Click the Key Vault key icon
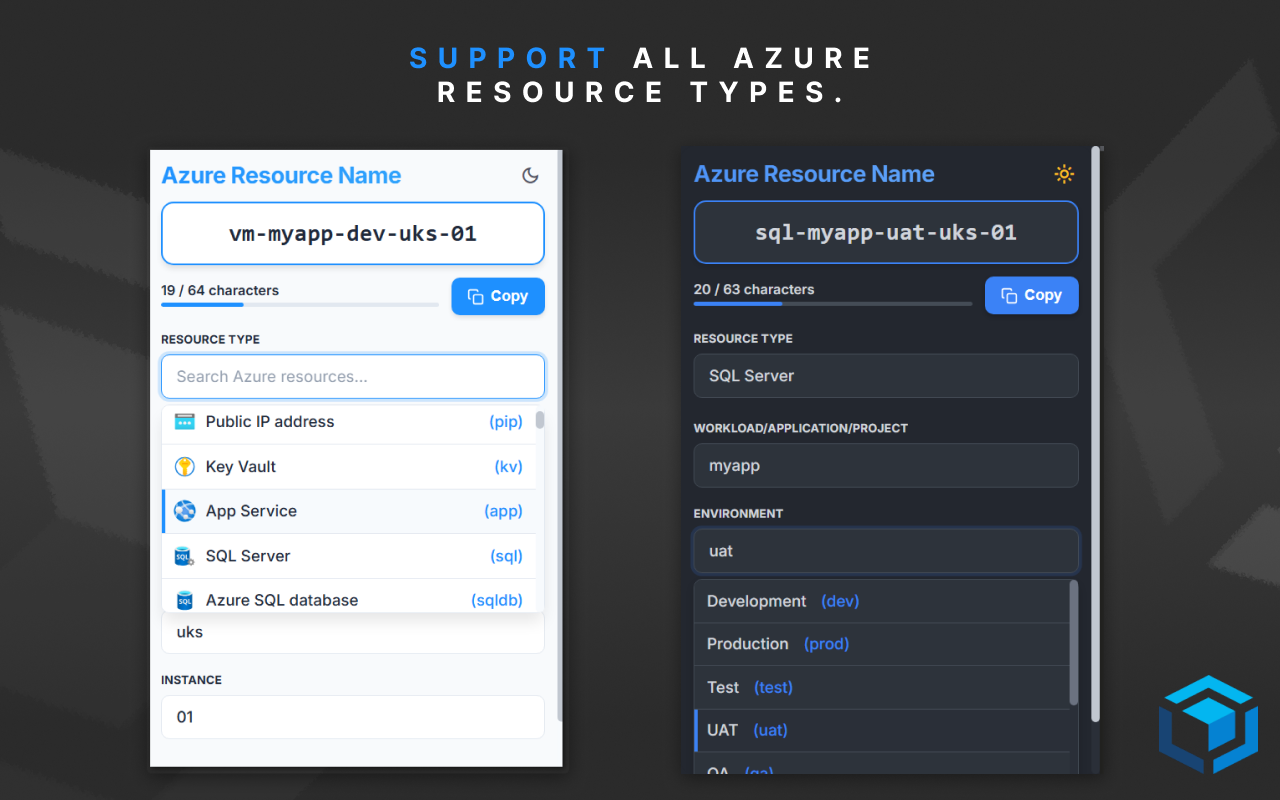 [185, 466]
